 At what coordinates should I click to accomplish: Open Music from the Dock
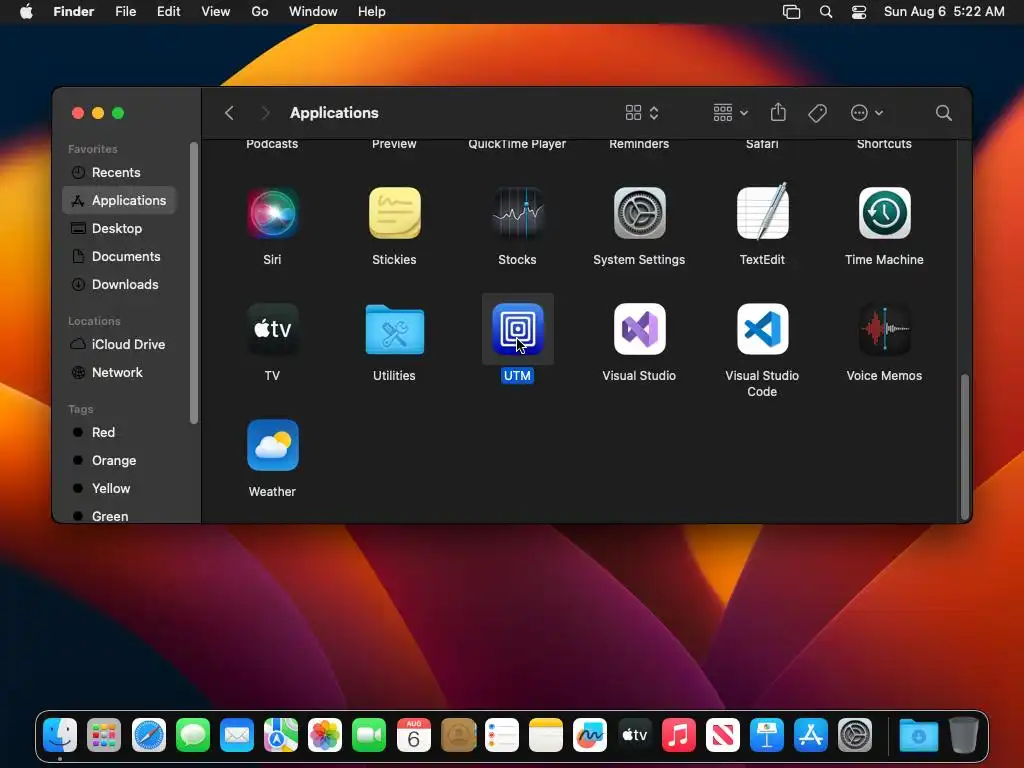679,735
